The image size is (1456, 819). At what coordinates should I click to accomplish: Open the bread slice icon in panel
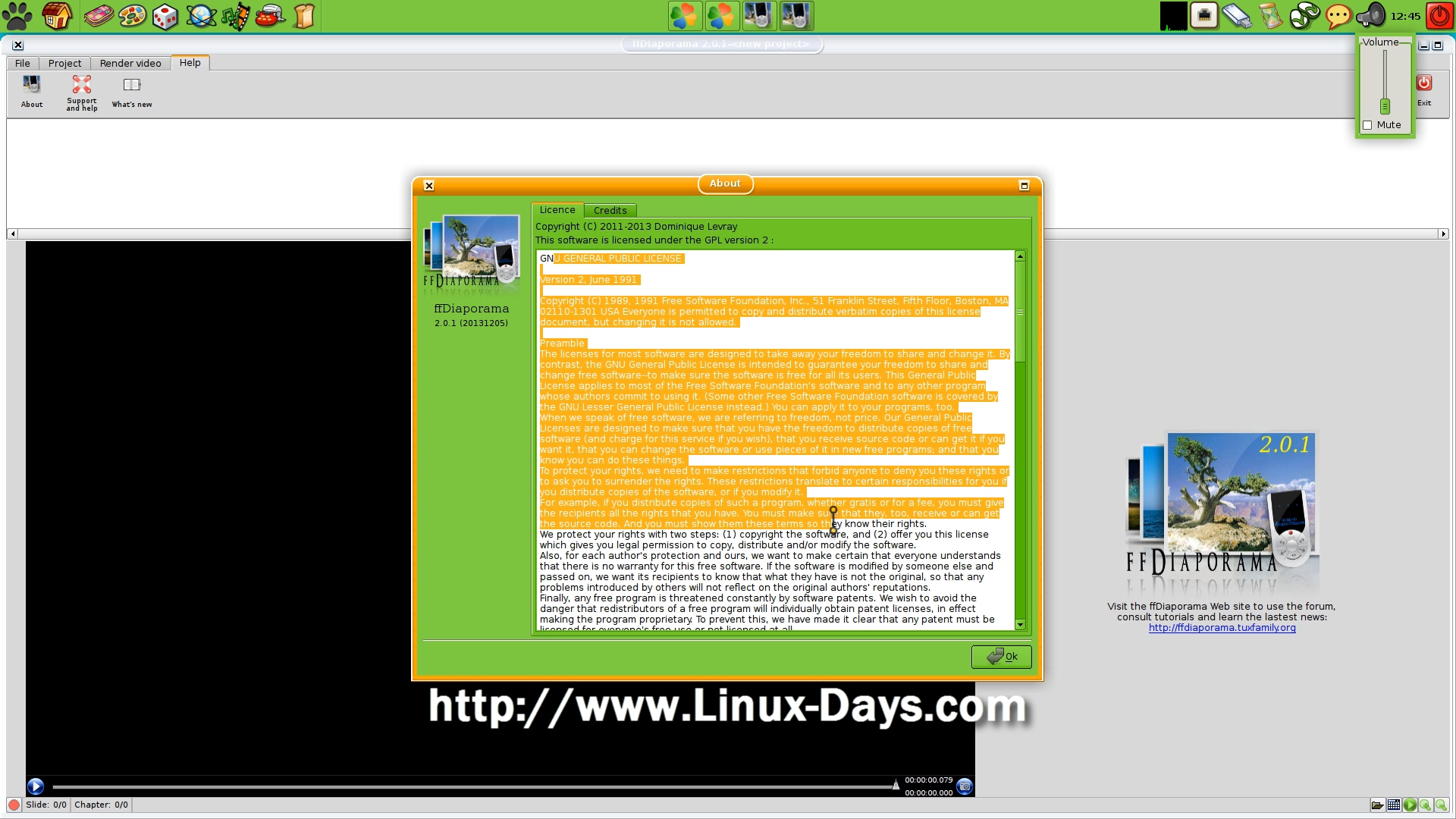click(304, 16)
